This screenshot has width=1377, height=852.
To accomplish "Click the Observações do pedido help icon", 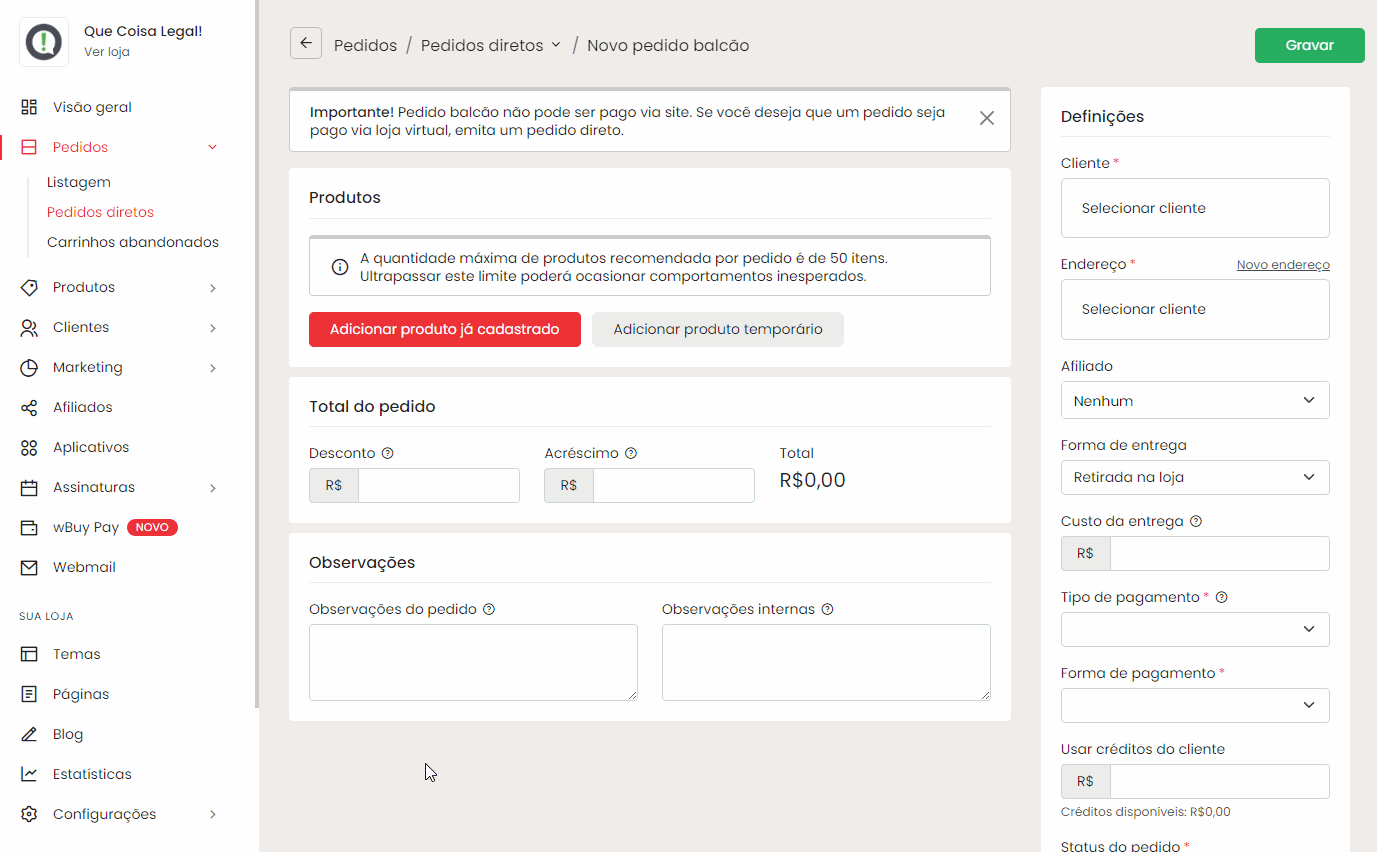I will [x=489, y=609].
